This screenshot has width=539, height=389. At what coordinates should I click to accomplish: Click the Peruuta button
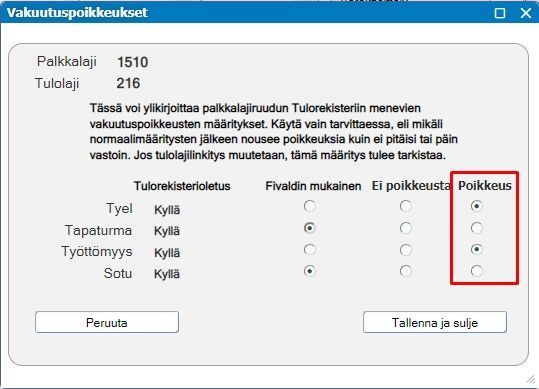coord(107,322)
